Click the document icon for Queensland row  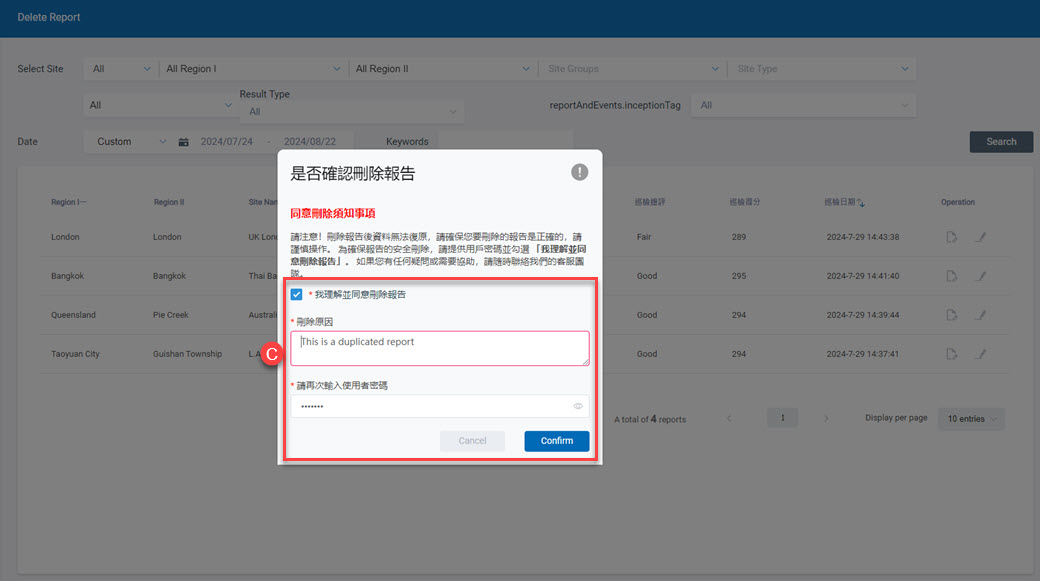point(952,315)
